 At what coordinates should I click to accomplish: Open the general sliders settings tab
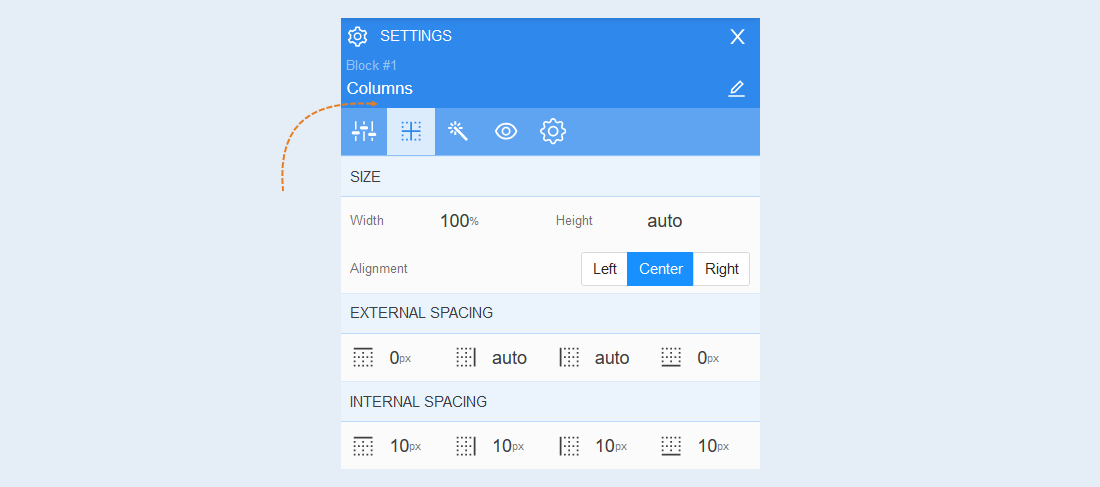[364, 131]
